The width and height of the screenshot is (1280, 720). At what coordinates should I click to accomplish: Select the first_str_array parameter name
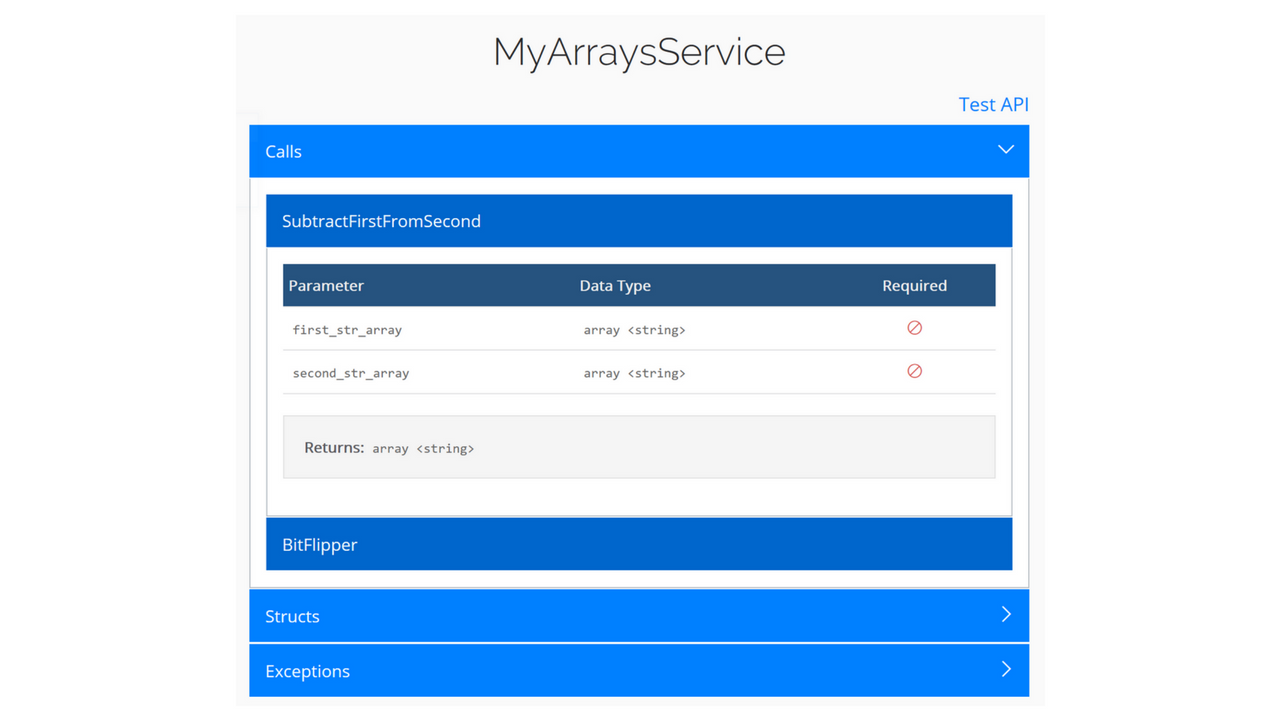pyautogui.click(x=347, y=330)
